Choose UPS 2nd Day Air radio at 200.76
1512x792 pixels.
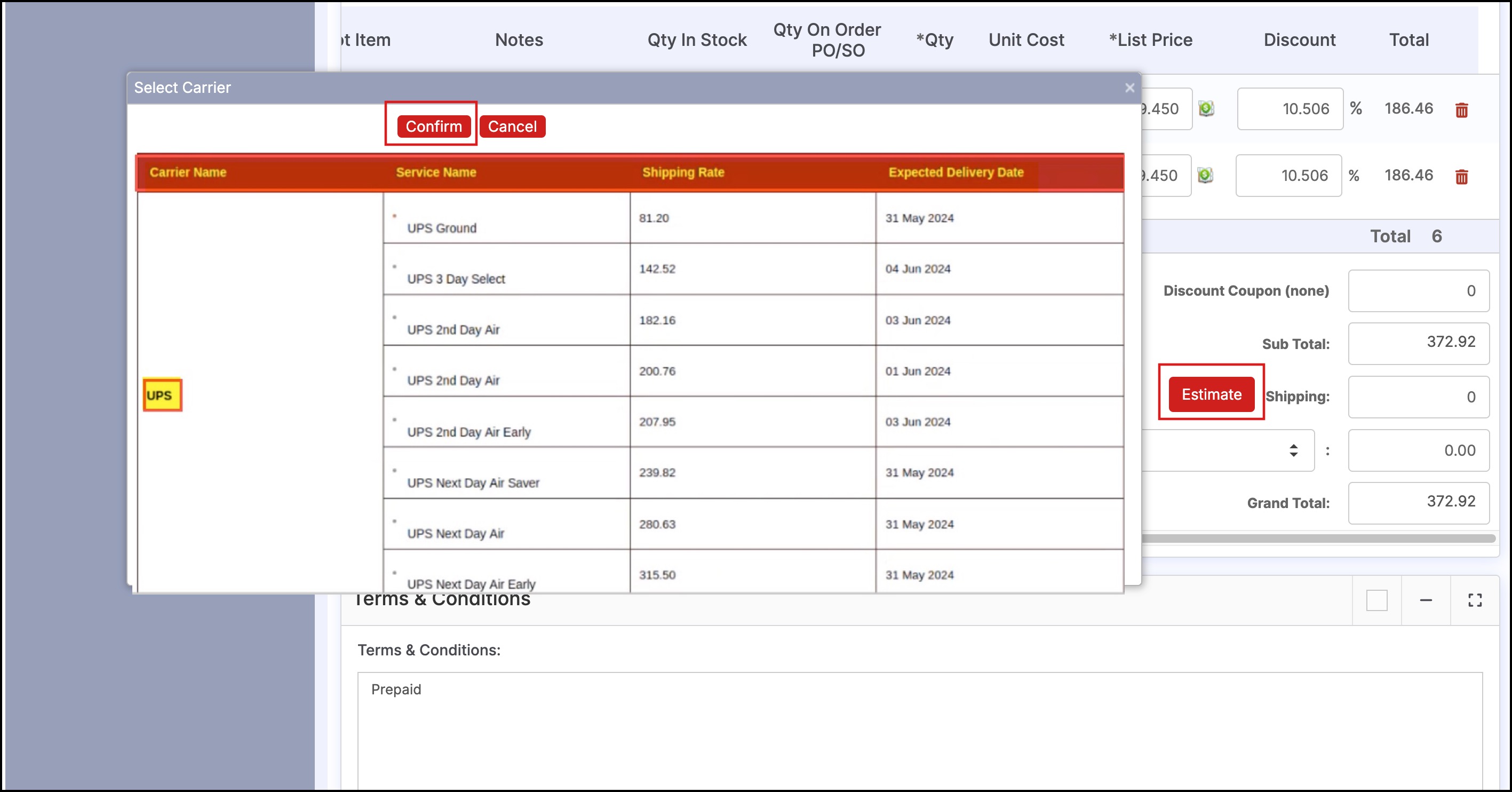coord(394,369)
